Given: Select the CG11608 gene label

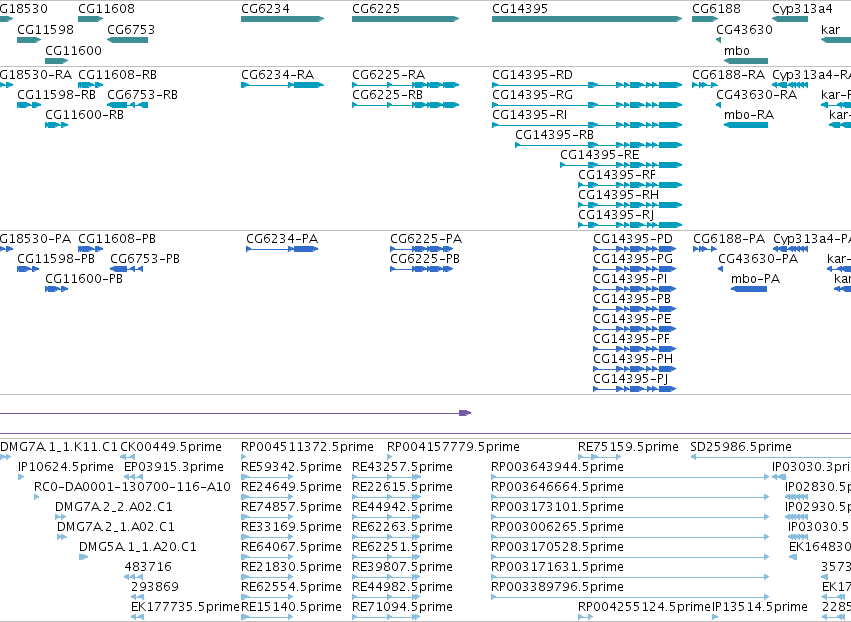Looking at the screenshot, I should [x=106, y=9].
